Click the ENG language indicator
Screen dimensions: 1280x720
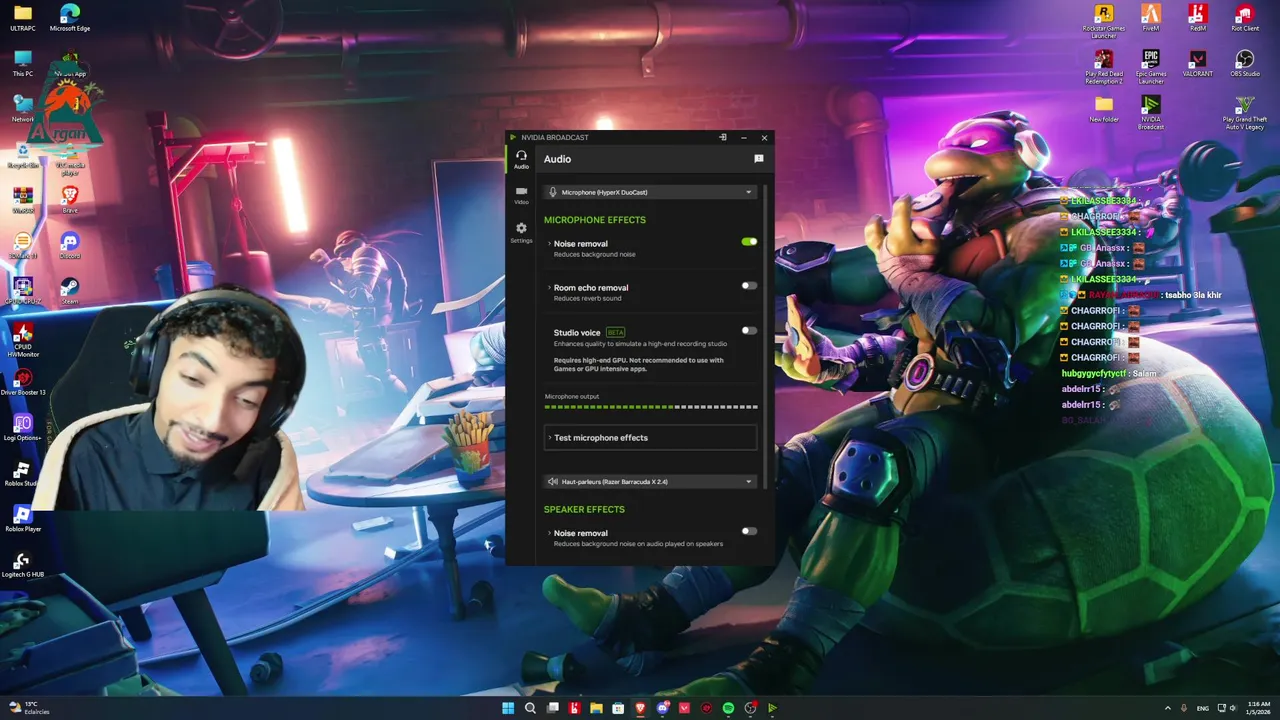tap(1202, 708)
